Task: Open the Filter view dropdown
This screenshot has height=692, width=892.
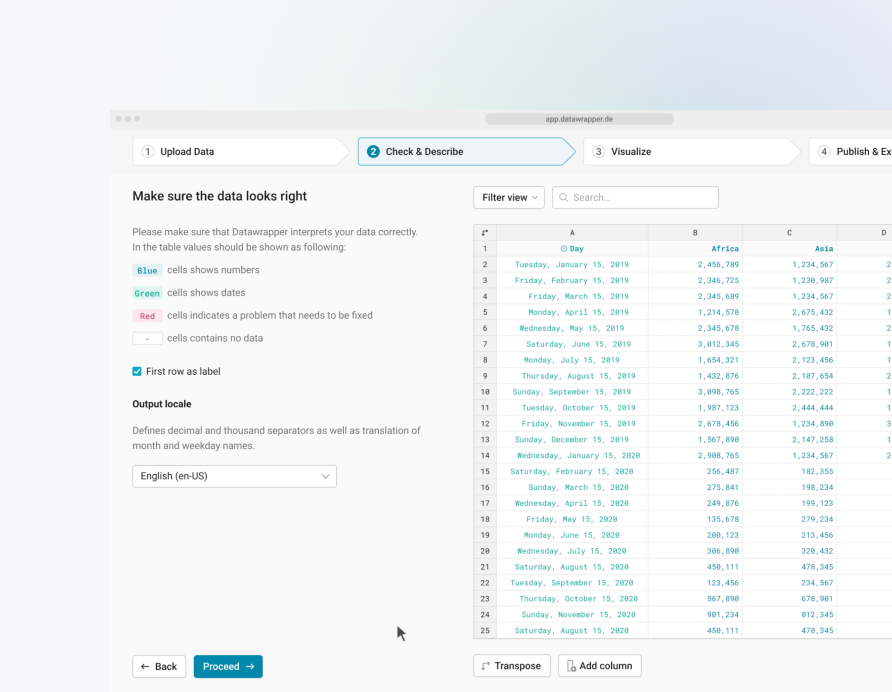Action: (509, 197)
